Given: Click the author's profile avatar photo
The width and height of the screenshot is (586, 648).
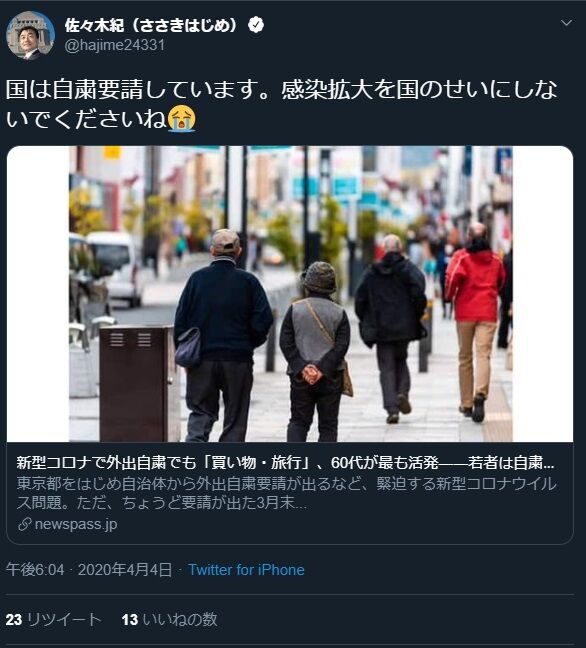Looking at the screenshot, I should (30, 36).
